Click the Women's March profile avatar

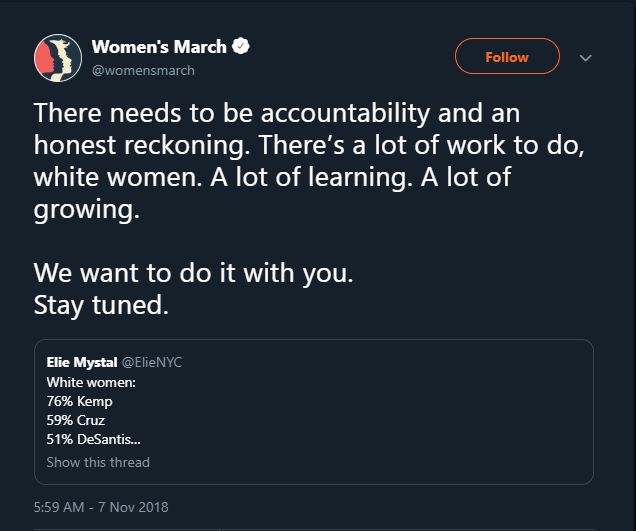59,57
